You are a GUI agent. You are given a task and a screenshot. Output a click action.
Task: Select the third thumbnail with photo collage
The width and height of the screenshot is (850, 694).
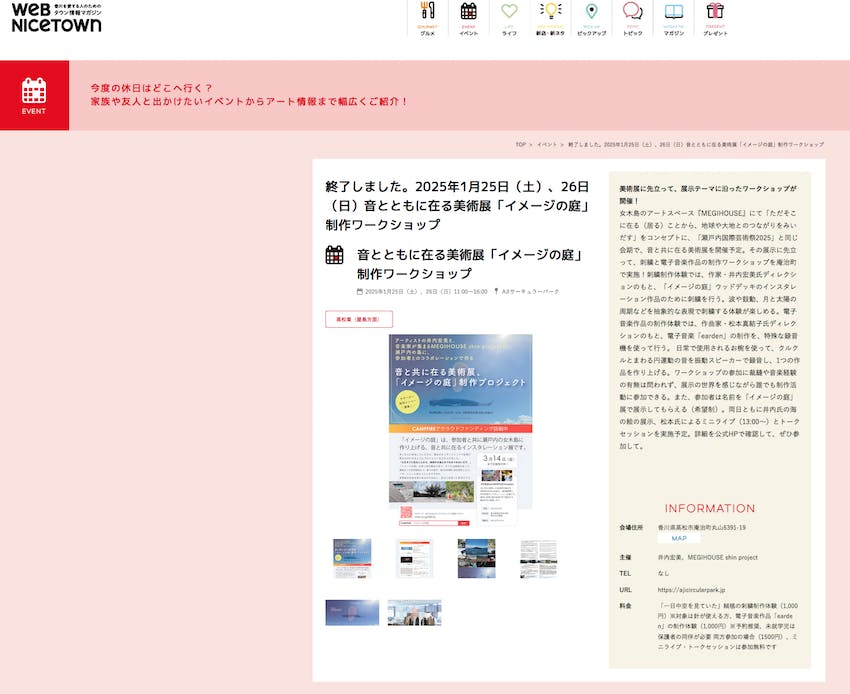point(476,559)
